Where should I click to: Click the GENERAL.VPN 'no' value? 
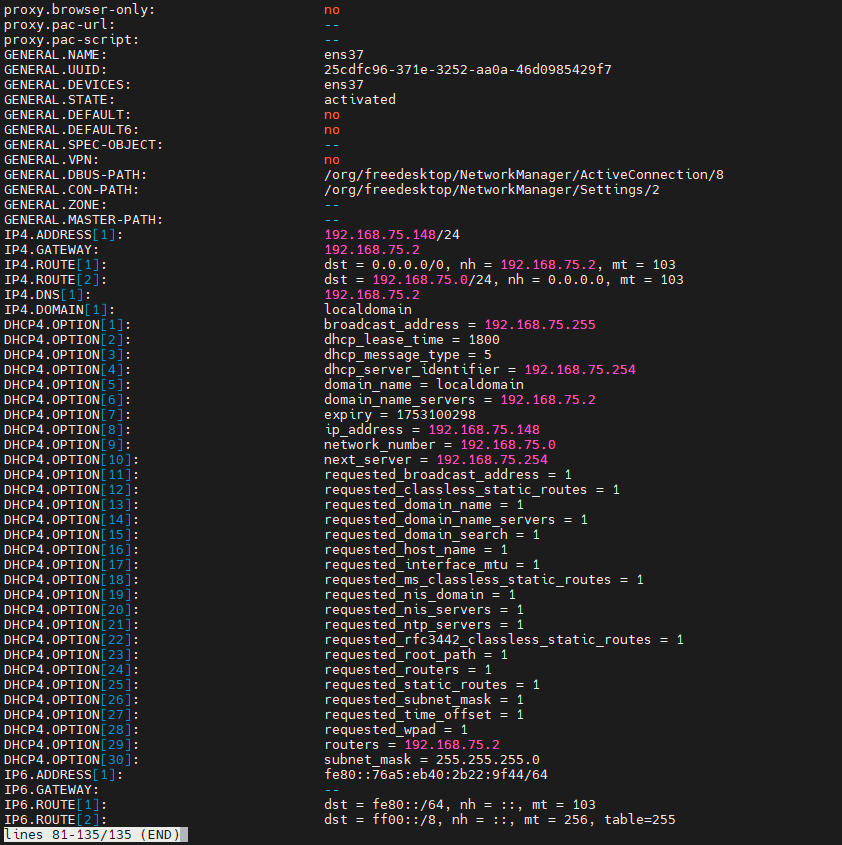pyautogui.click(x=332, y=160)
